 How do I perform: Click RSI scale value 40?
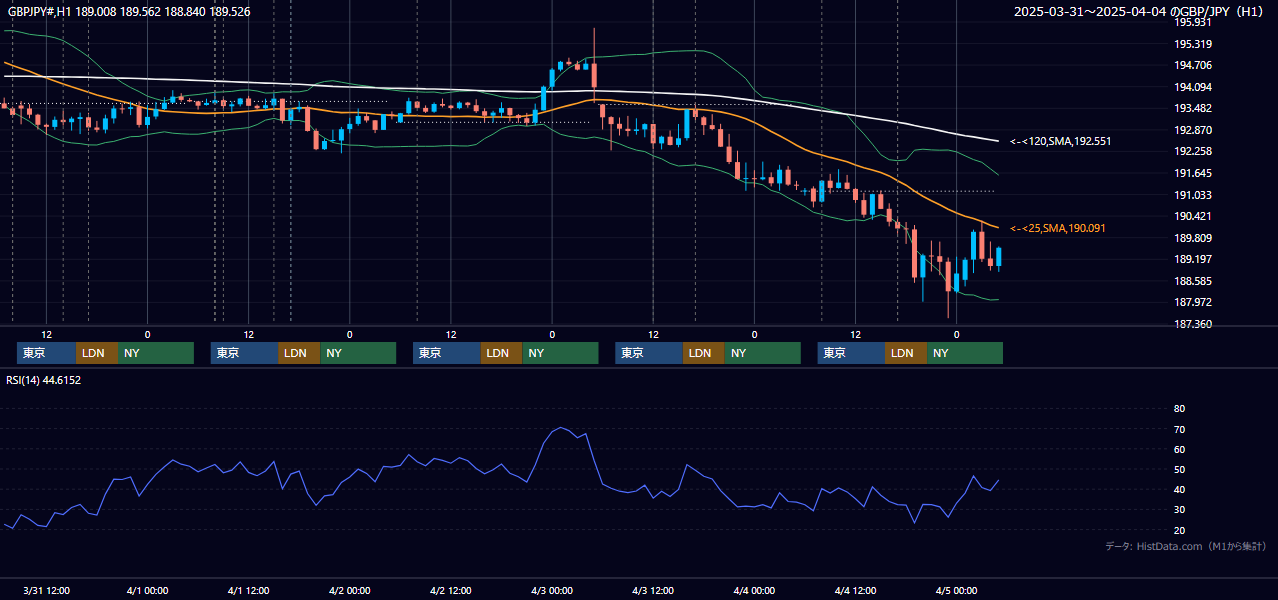[x=1179, y=490]
